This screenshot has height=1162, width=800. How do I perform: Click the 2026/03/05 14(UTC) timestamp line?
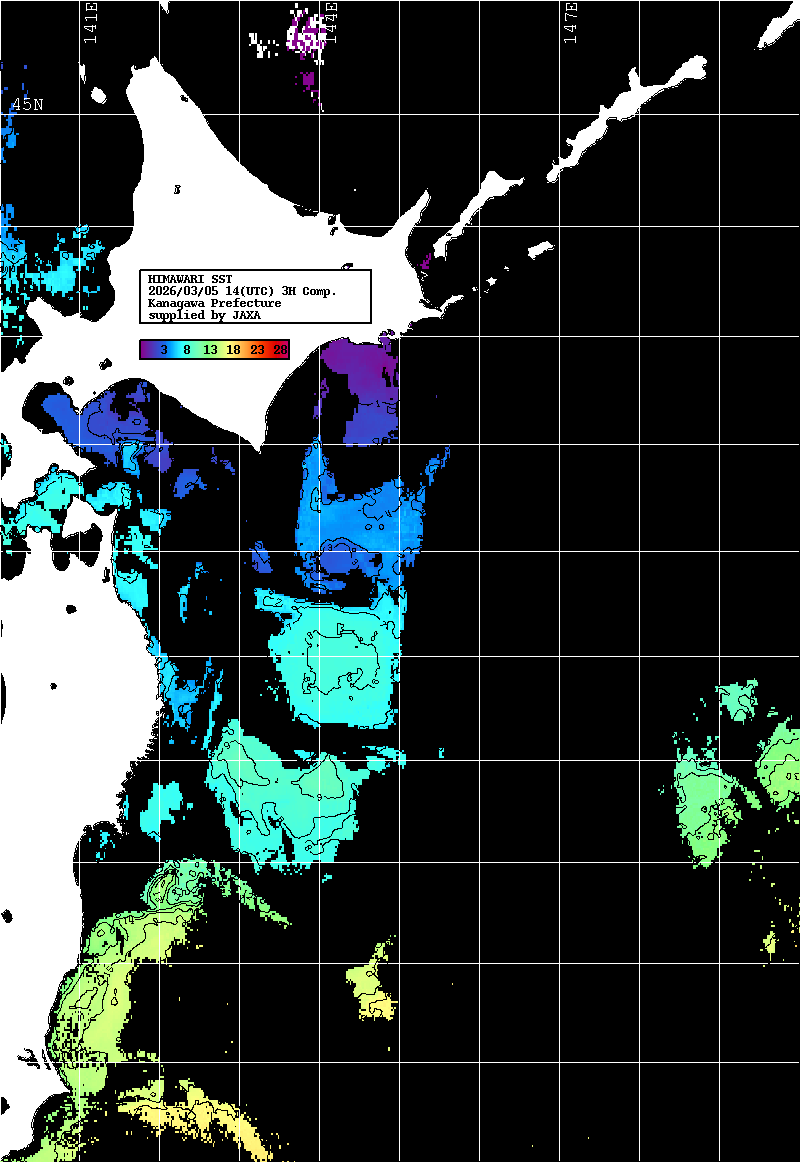241,290
